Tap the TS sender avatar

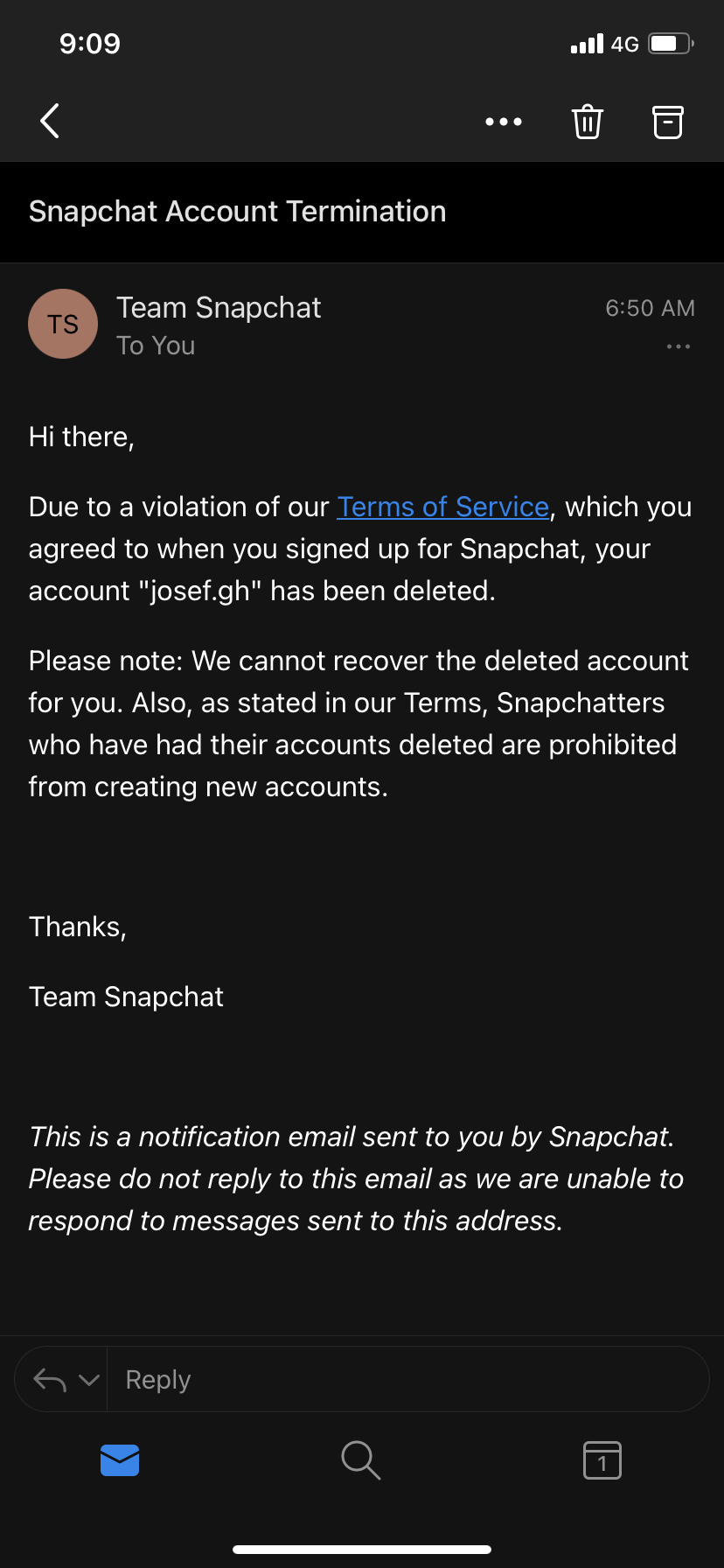click(63, 324)
